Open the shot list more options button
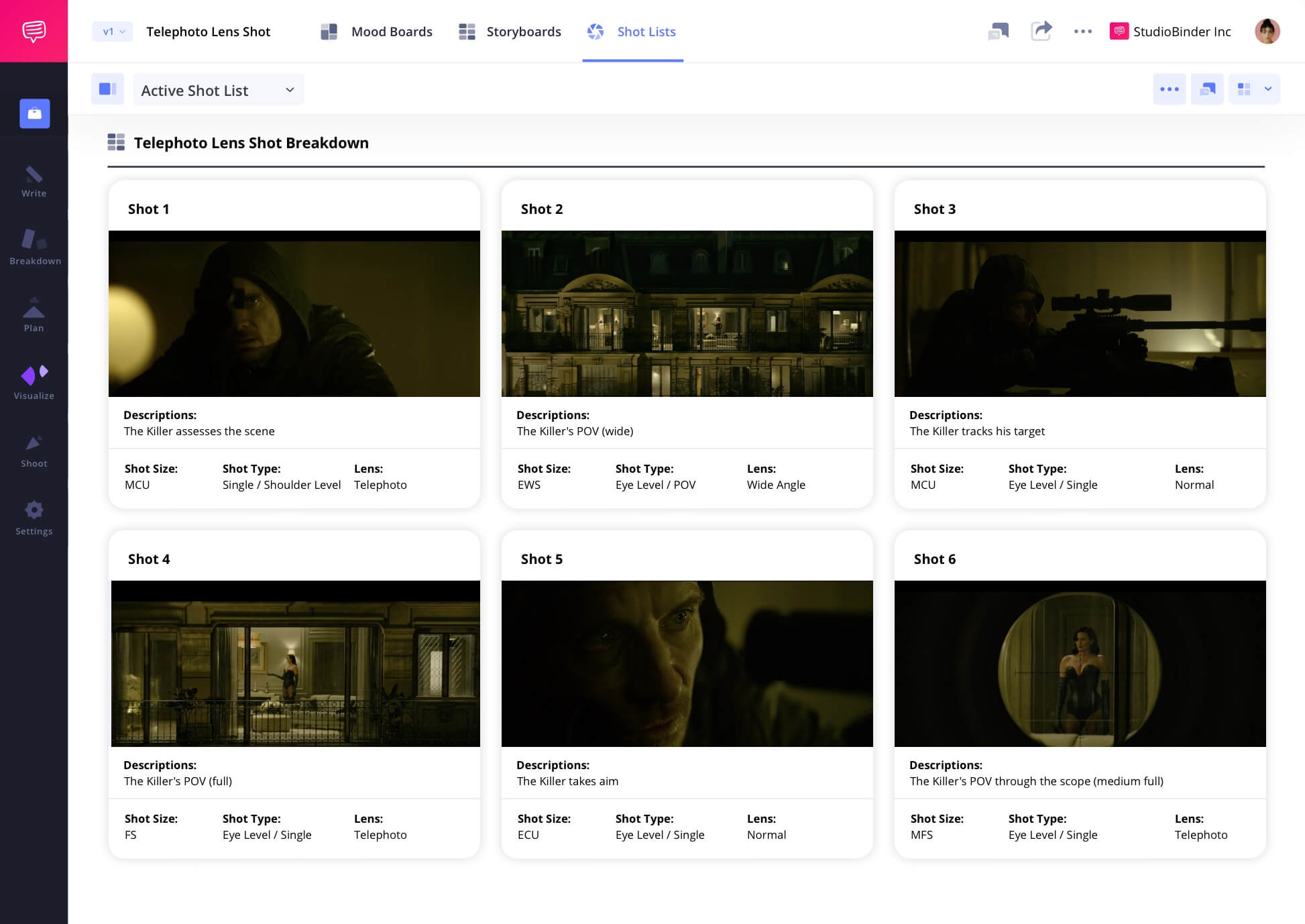 pos(1169,89)
